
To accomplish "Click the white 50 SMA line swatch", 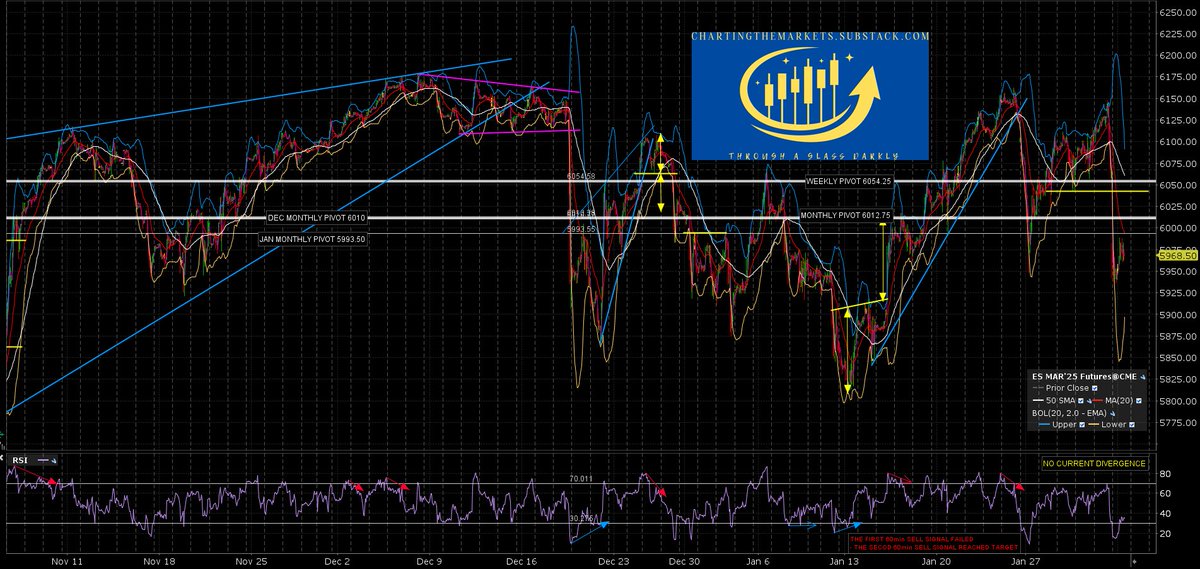I will [1038, 401].
